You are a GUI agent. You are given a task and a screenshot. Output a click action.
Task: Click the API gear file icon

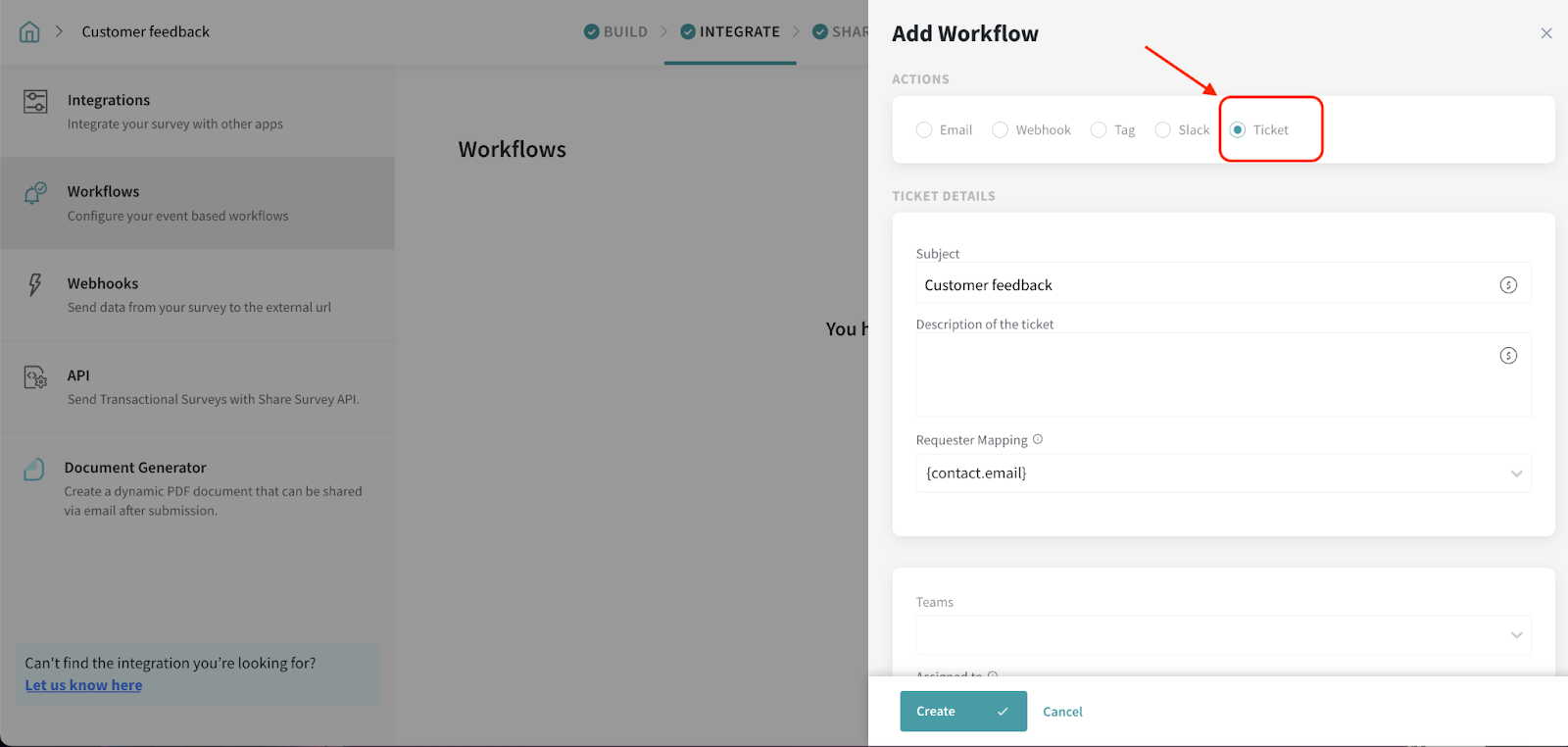[35, 377]
